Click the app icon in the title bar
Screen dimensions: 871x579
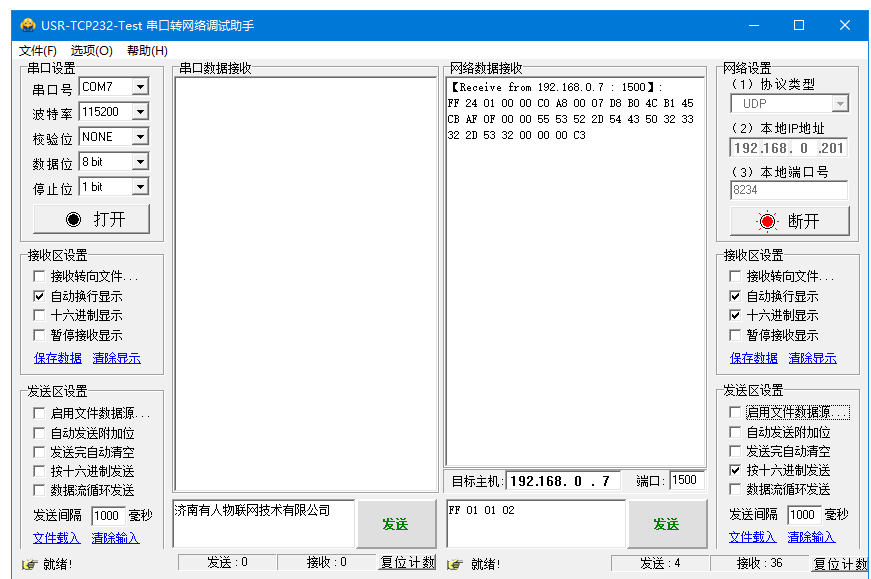coord(27,25)
